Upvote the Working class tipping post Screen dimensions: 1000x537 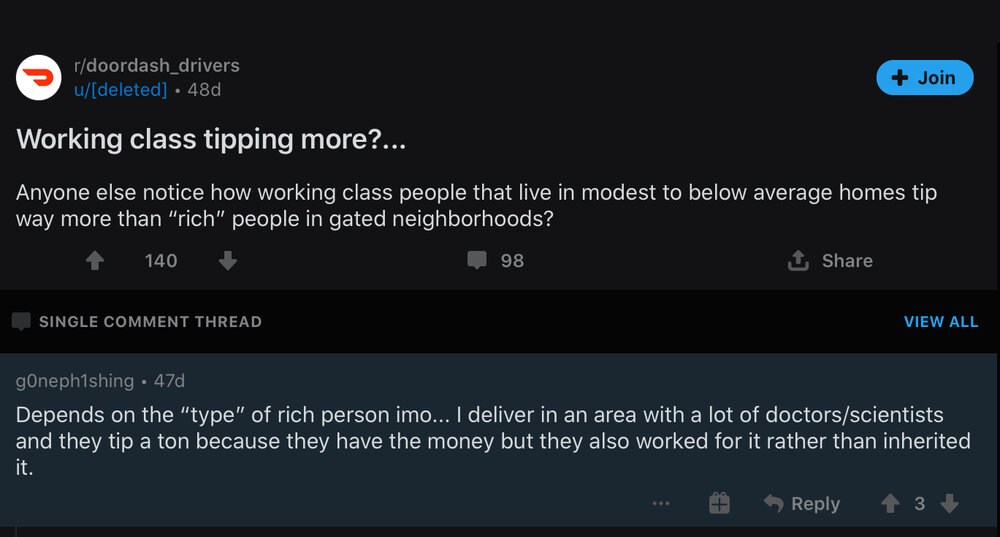point(95,260)
